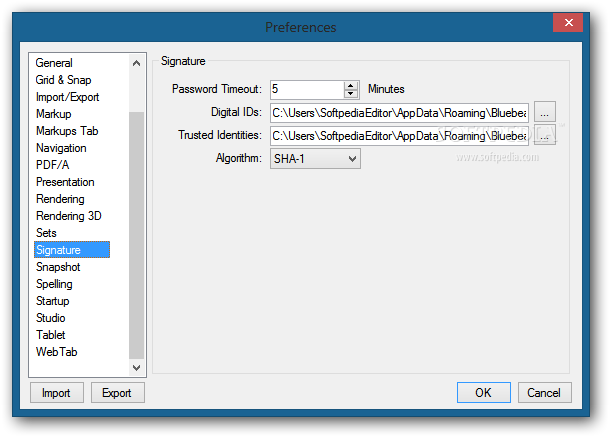The width and height of the screenshot is (610, 437).
Task: Select the Markup category
Action: coord(54,114)
